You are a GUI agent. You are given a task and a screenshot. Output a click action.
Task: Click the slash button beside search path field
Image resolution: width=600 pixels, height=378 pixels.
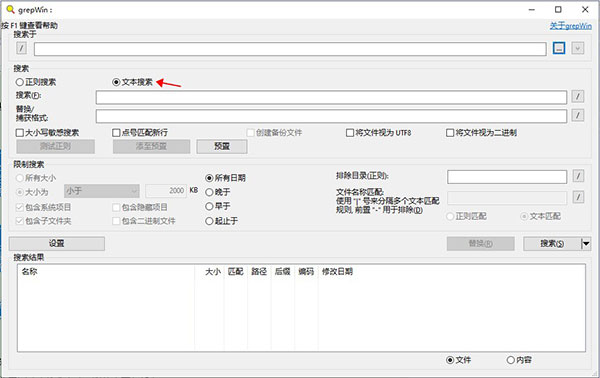point(21,48)
